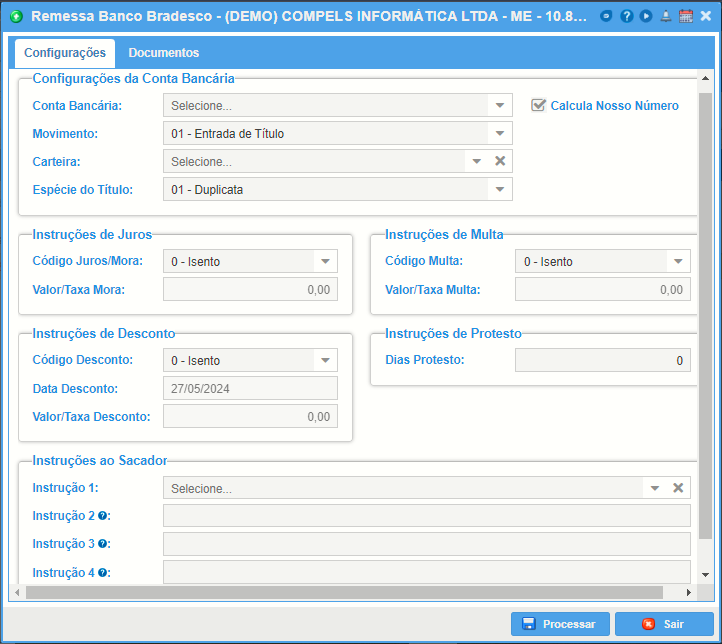This screenshot has width=722, height=644.
Task: Clear the Instrução 1 selection with X icon
Action: click(678, 488)
